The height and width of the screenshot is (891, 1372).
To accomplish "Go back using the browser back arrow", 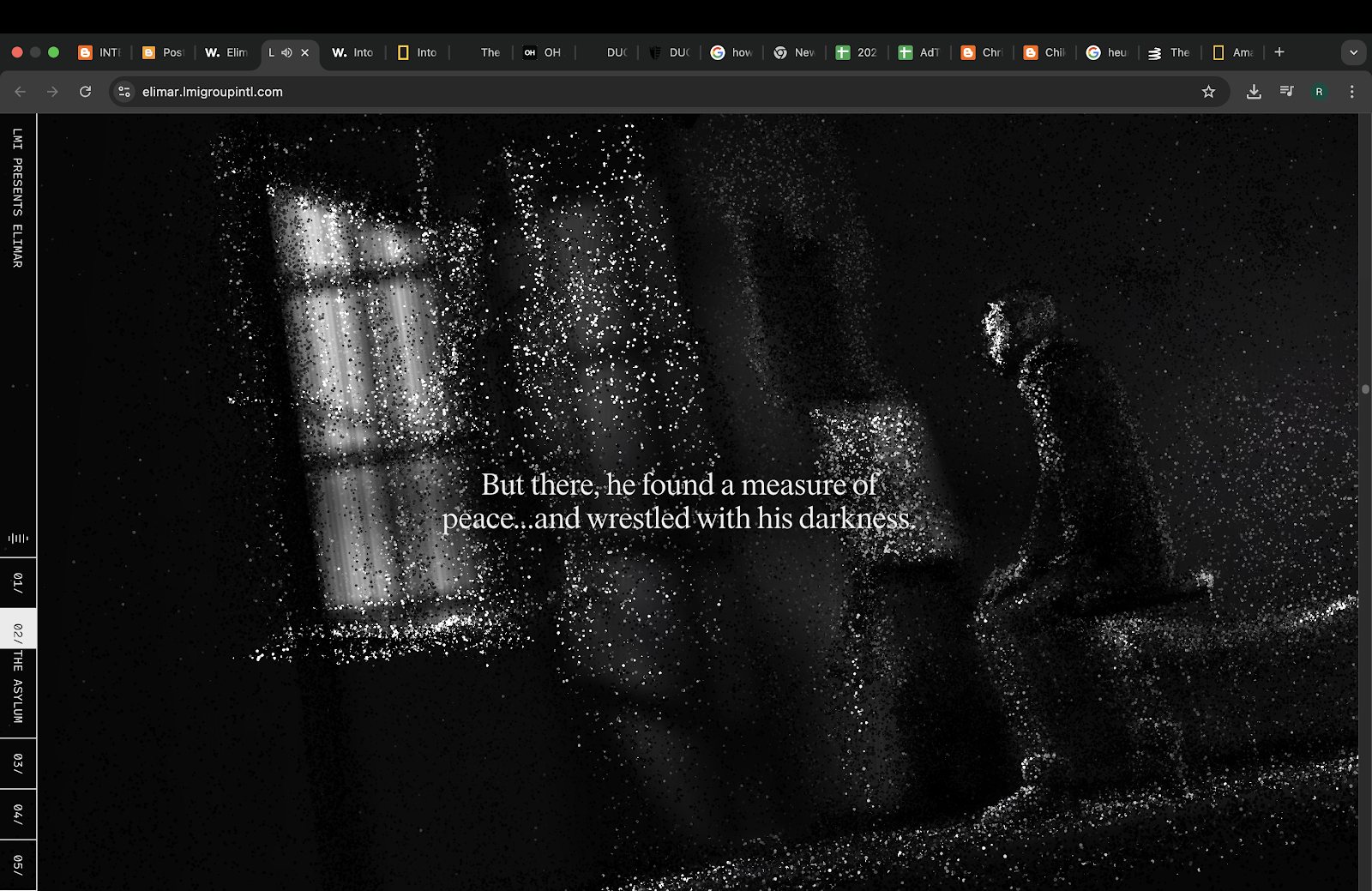I will click(x=21, y=92).
